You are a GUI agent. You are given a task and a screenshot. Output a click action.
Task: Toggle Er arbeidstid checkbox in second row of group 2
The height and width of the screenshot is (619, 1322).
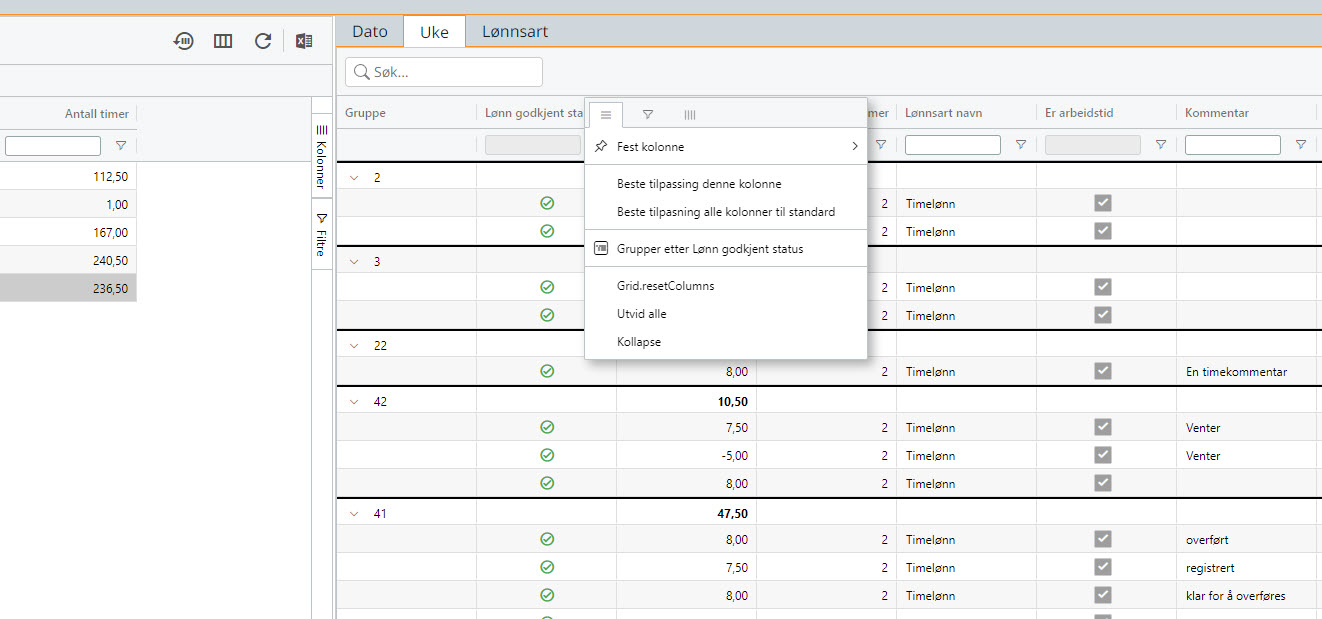[1103, 231]
